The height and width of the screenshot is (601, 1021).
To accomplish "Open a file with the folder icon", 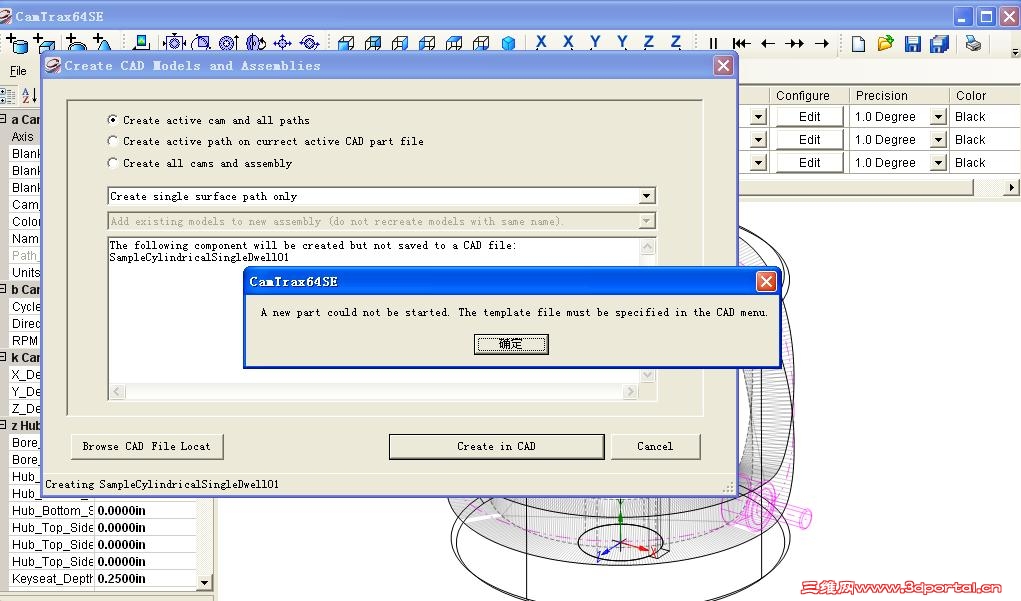I will pyautogui.click(x=885, y=44).
